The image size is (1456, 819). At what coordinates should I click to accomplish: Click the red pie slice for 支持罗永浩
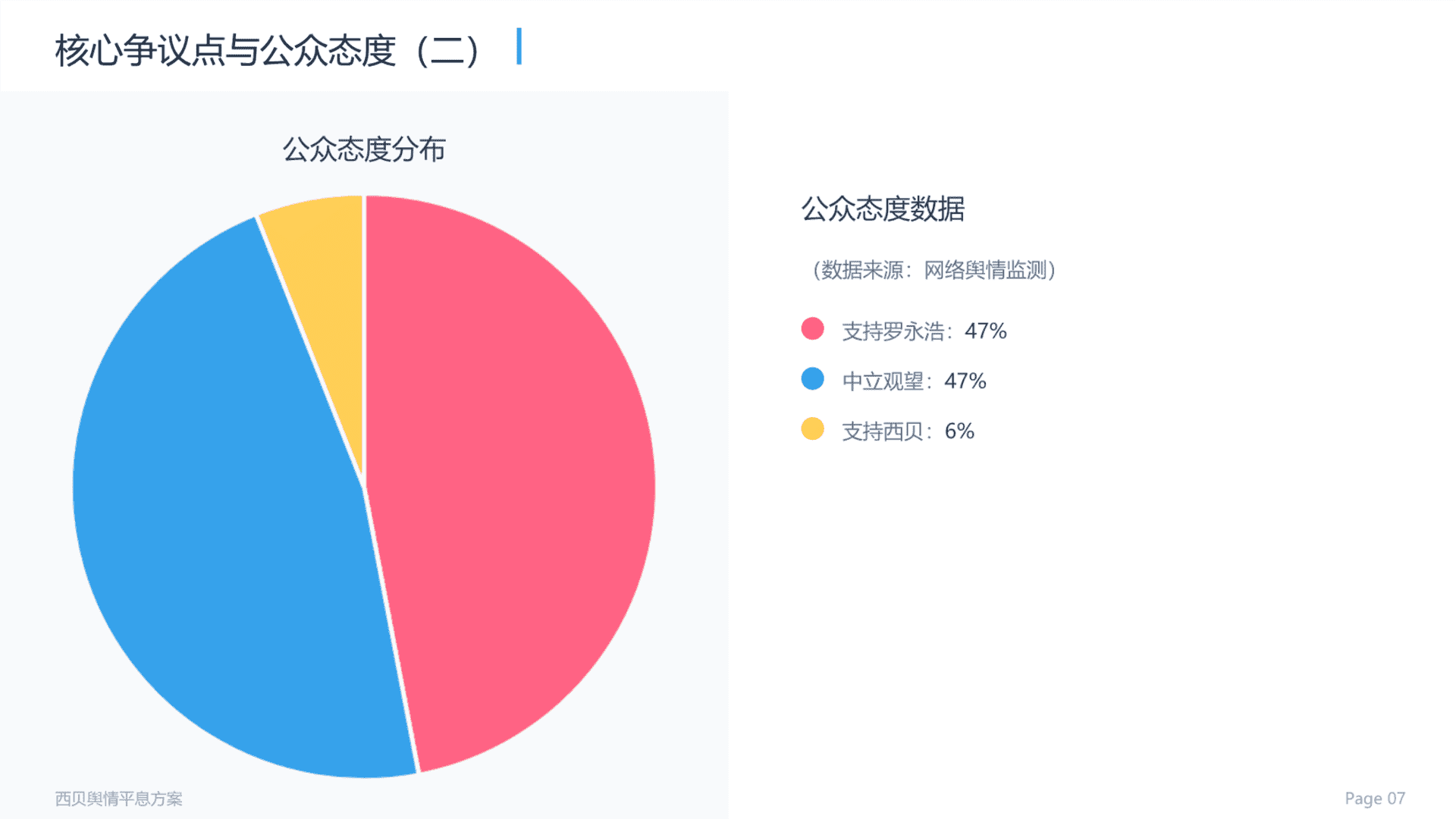516,470
